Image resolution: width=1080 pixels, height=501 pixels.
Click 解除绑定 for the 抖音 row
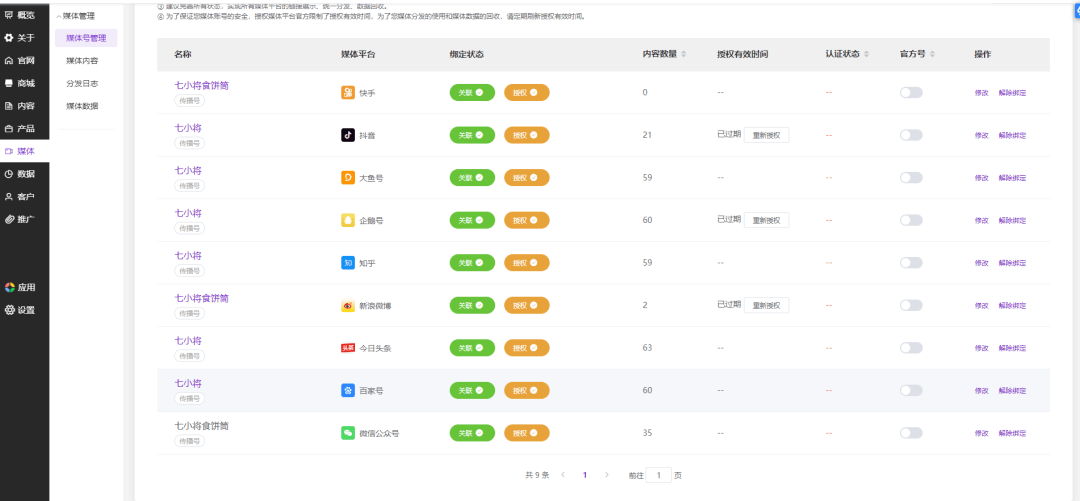click(x=1012, y=135)
